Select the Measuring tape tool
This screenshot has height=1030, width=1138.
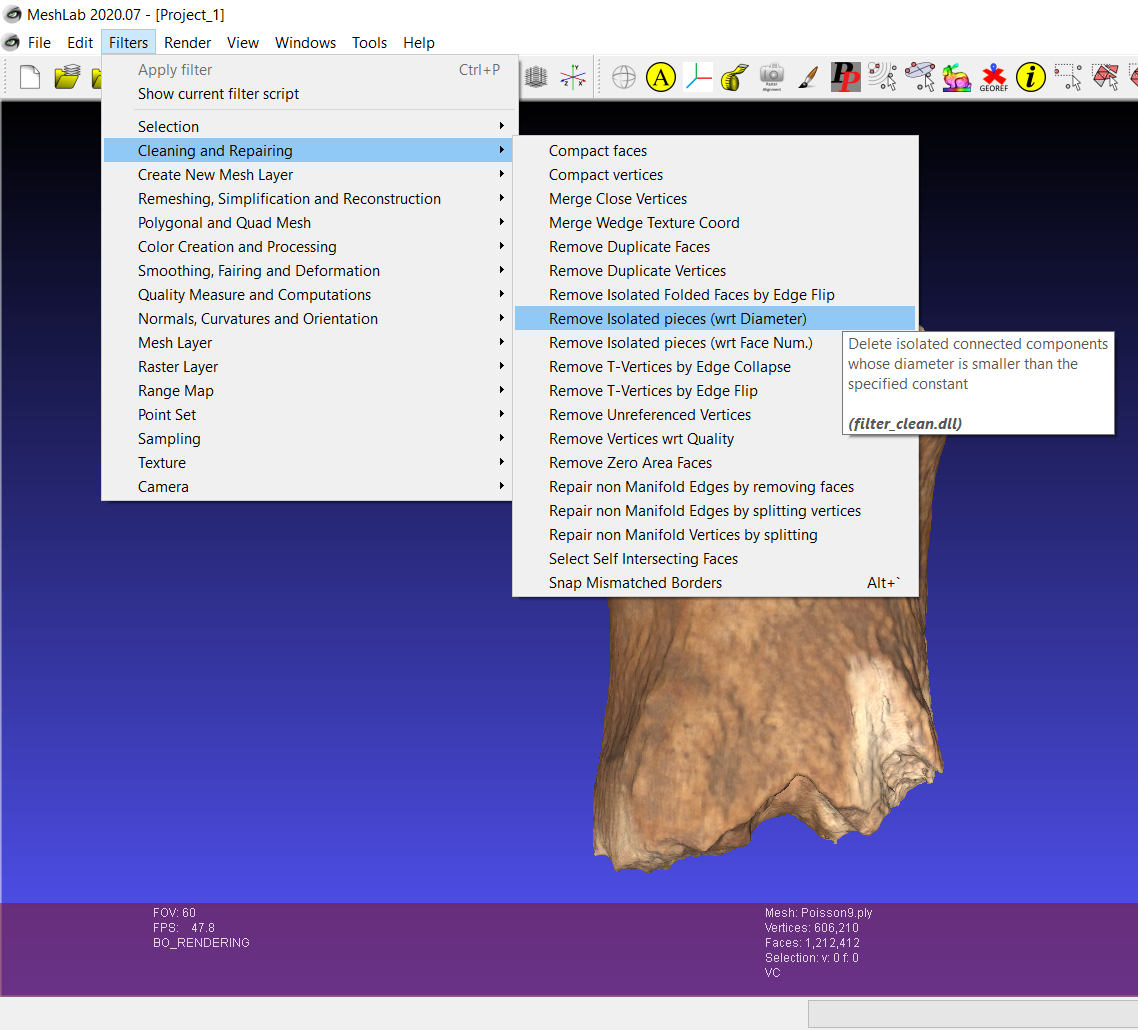click(x=734, y=77)
